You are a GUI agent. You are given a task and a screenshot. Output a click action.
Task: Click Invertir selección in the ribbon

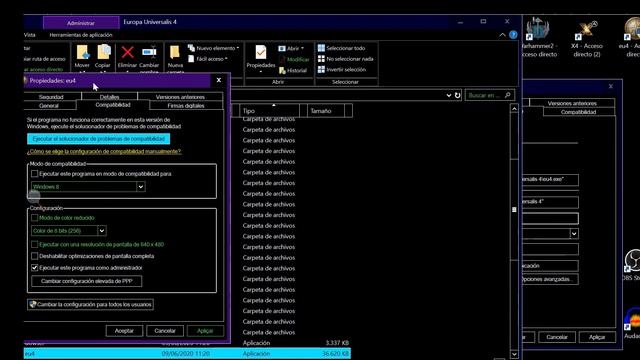(x=342, y=69)
